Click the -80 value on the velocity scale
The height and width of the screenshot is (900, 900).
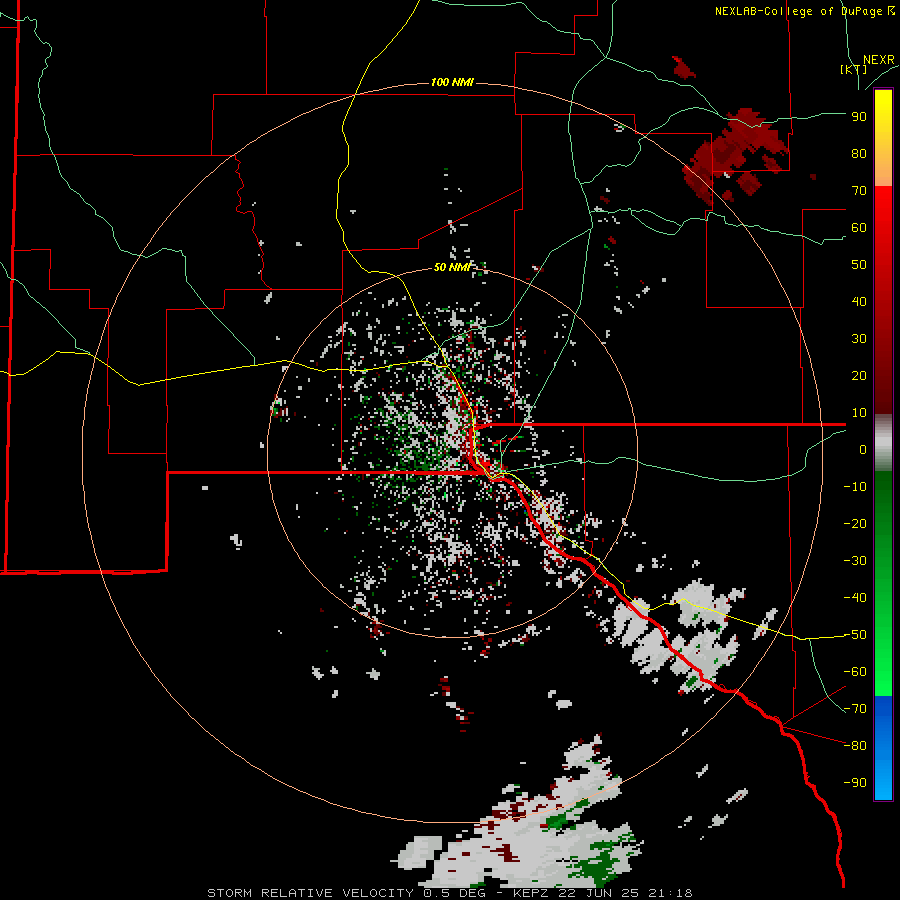pyautogui.click(x=855, y=746)
